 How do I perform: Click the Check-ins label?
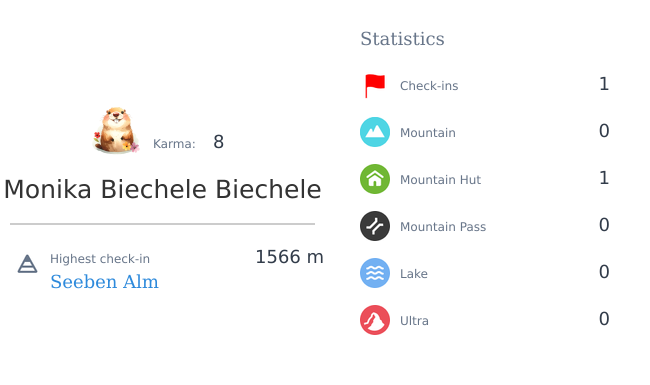pyautogui.click(x=429, y=86)
